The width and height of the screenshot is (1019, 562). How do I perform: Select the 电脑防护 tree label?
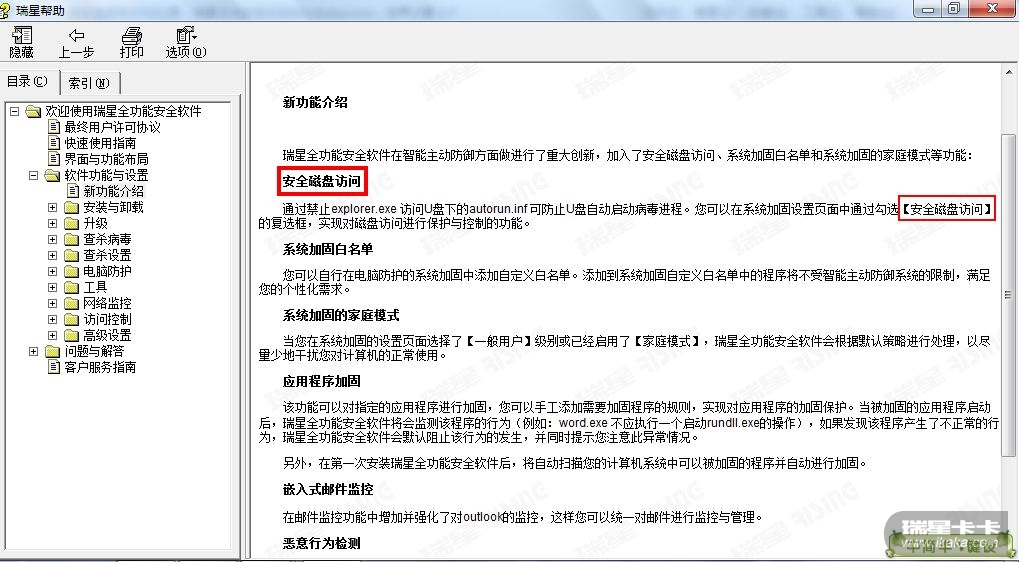pos(107,271)
